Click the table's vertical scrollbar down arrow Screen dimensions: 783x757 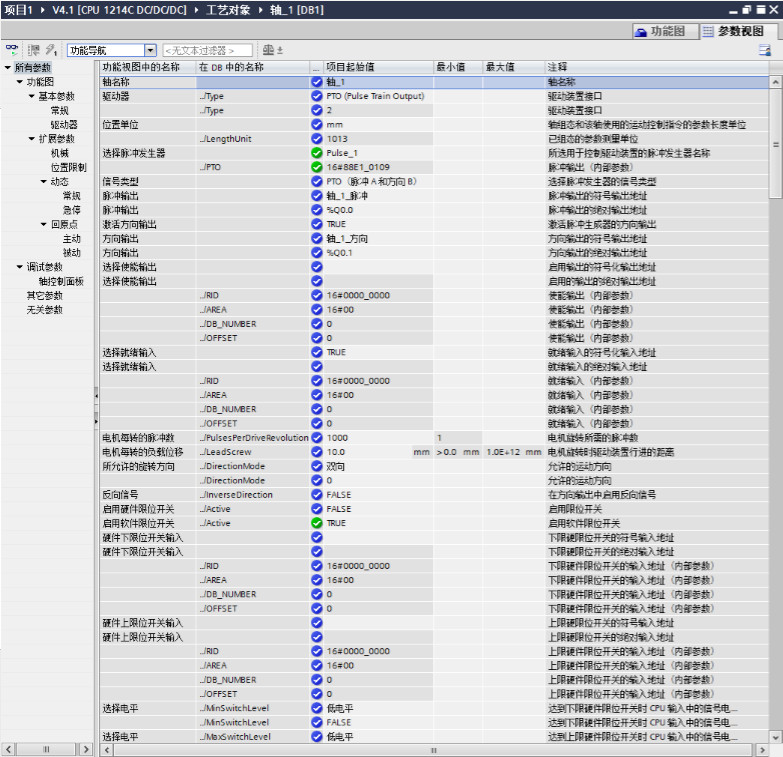click(775, 737)
